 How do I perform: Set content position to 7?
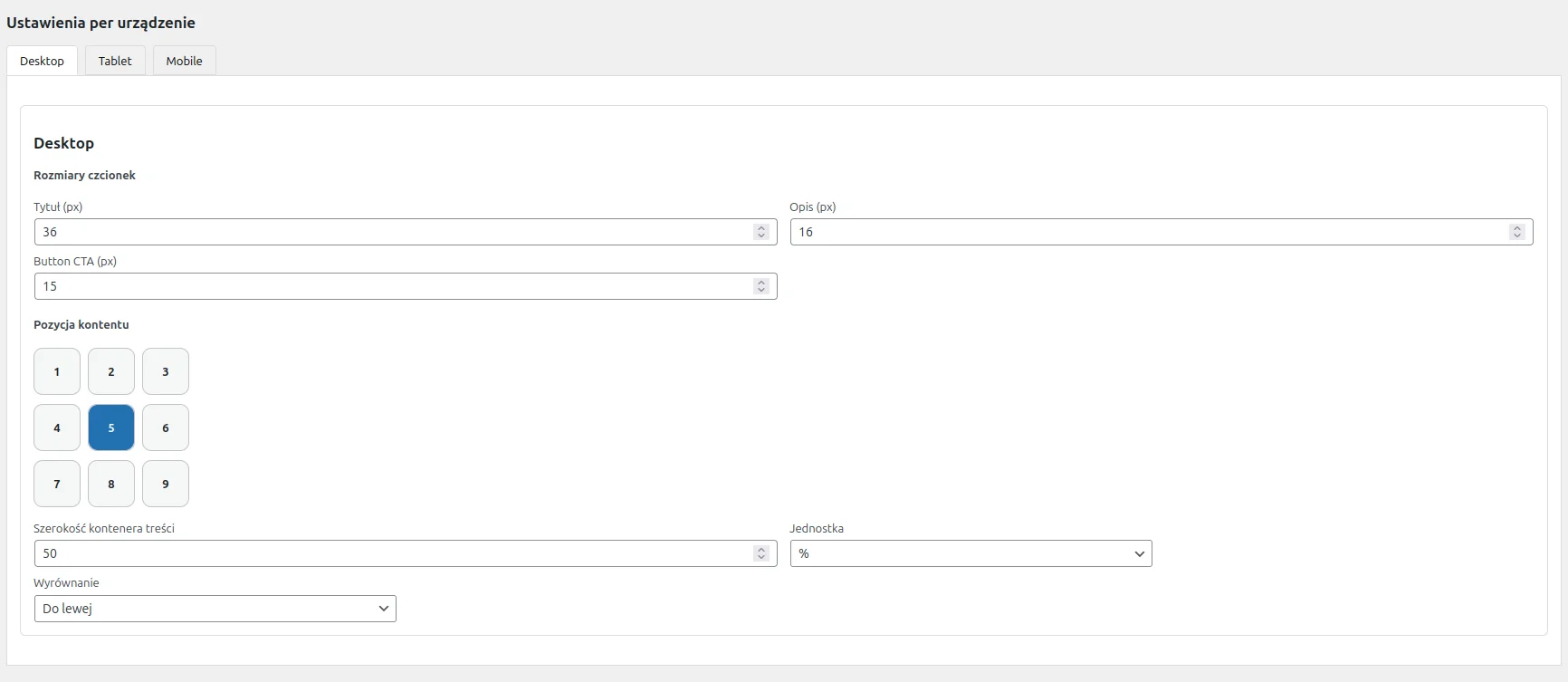(x=57, y=484)
